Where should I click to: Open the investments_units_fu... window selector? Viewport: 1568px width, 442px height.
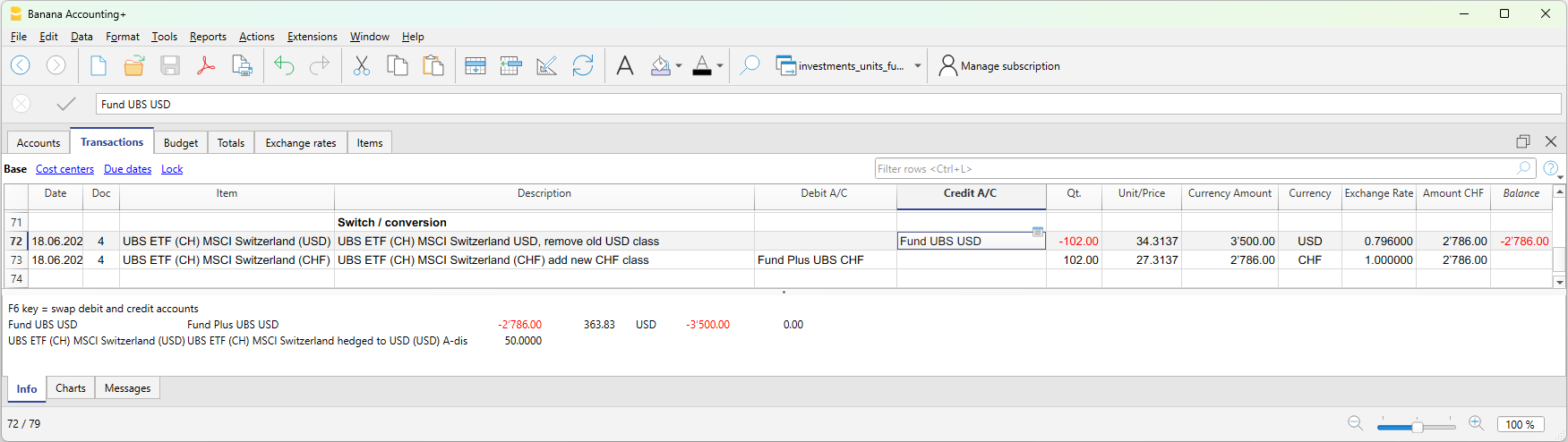pos(848,66)
